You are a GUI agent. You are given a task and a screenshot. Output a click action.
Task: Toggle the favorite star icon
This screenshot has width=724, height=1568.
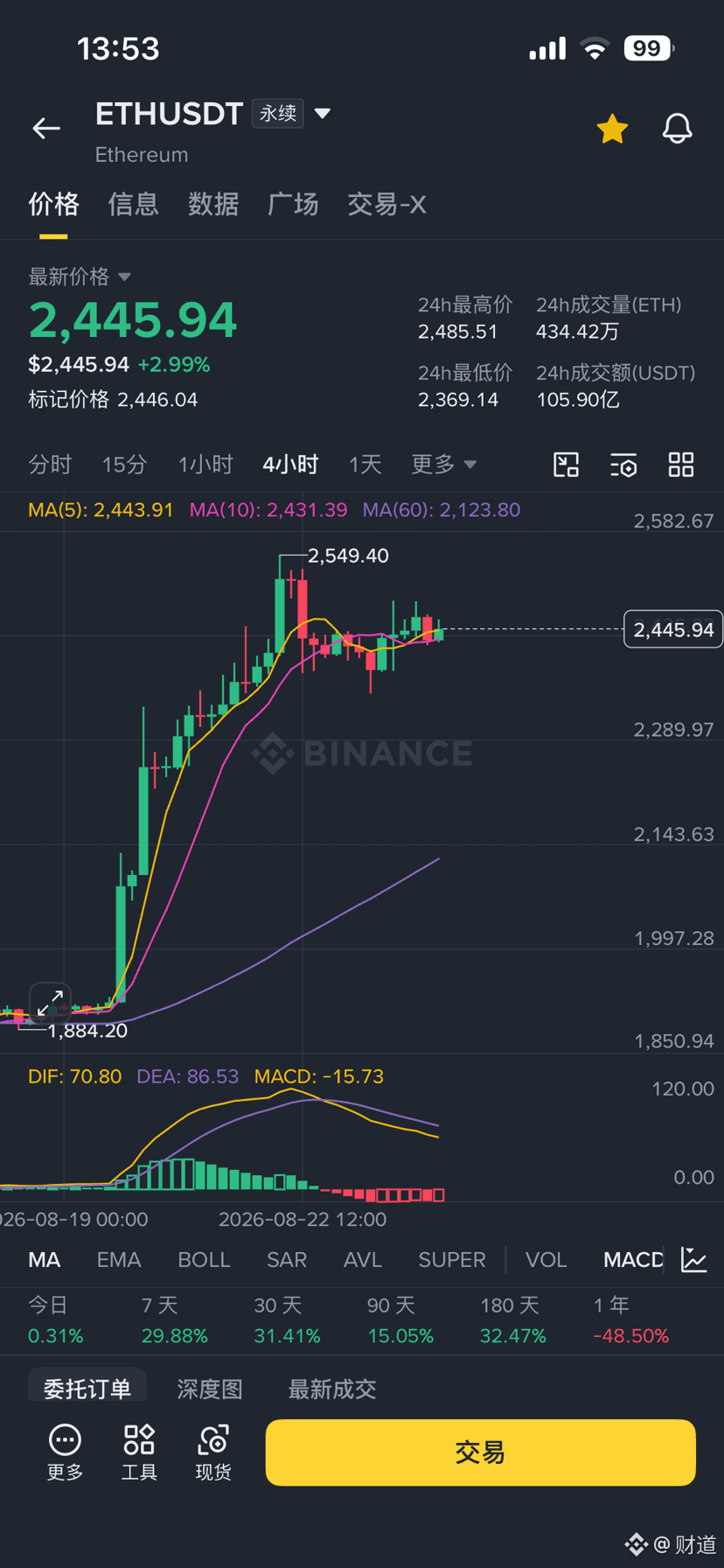pos(612,129)
